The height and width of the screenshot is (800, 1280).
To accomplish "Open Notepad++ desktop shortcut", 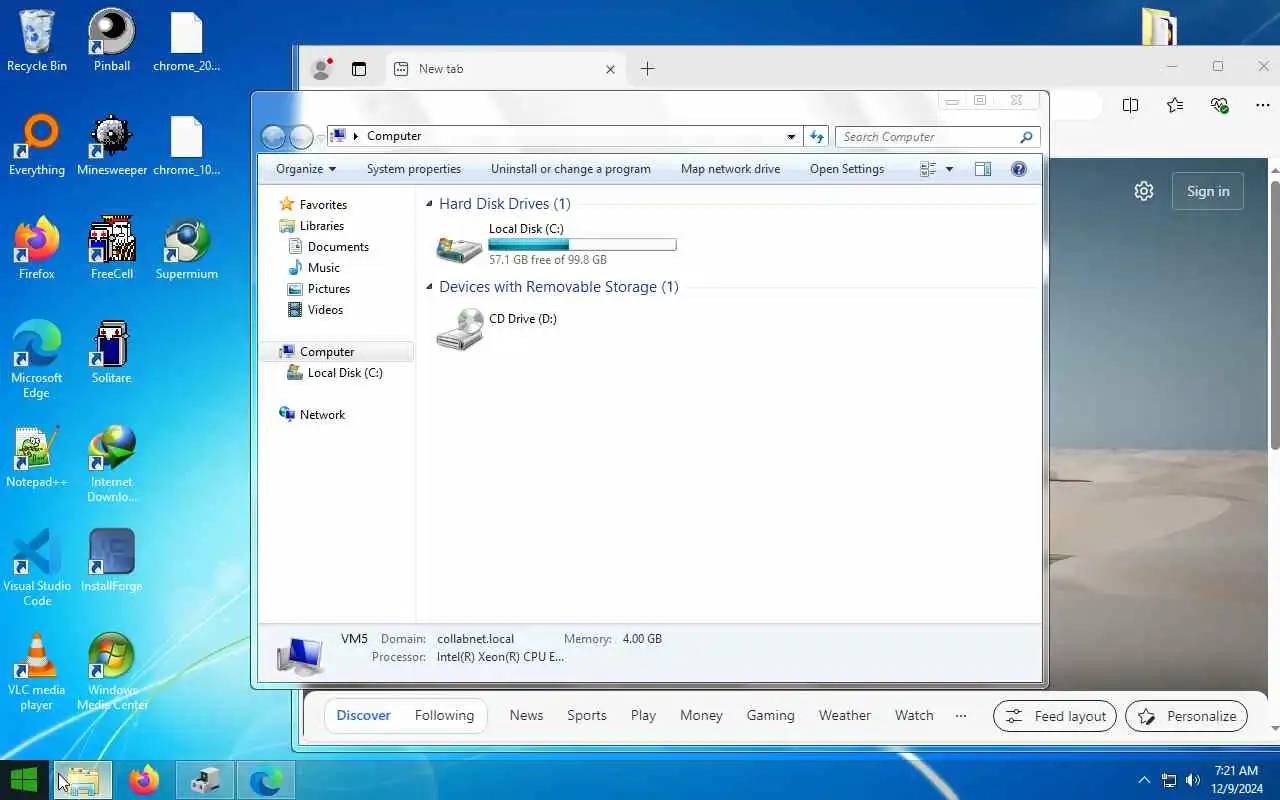I will click(37, 457).
